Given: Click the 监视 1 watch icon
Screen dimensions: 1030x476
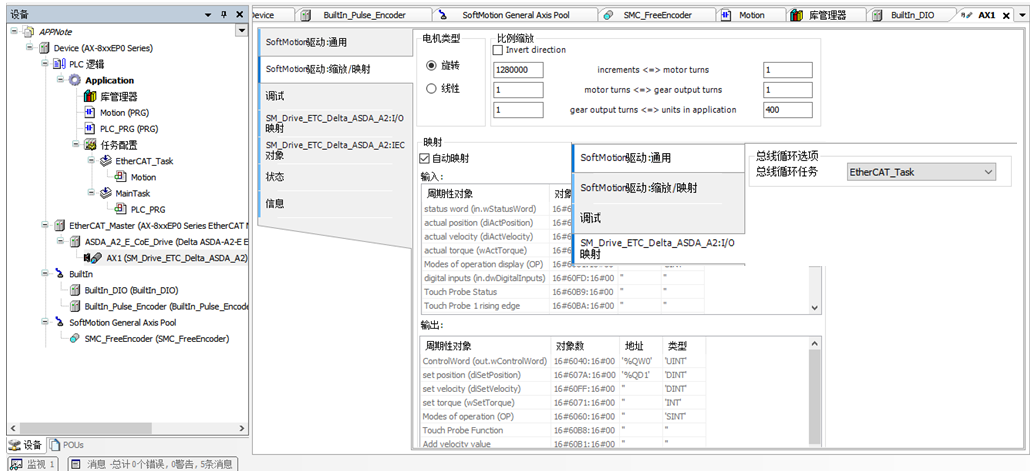Looking at the screenshot, I should click(x=16, y=464).
